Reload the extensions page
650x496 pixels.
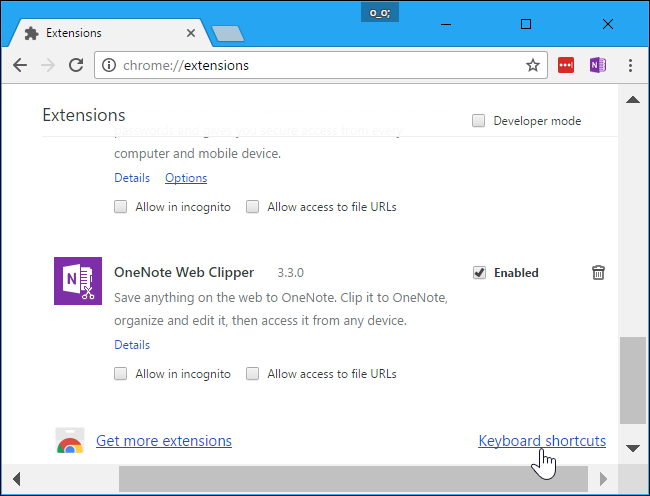pyautogui.click(x=76, y=65)
